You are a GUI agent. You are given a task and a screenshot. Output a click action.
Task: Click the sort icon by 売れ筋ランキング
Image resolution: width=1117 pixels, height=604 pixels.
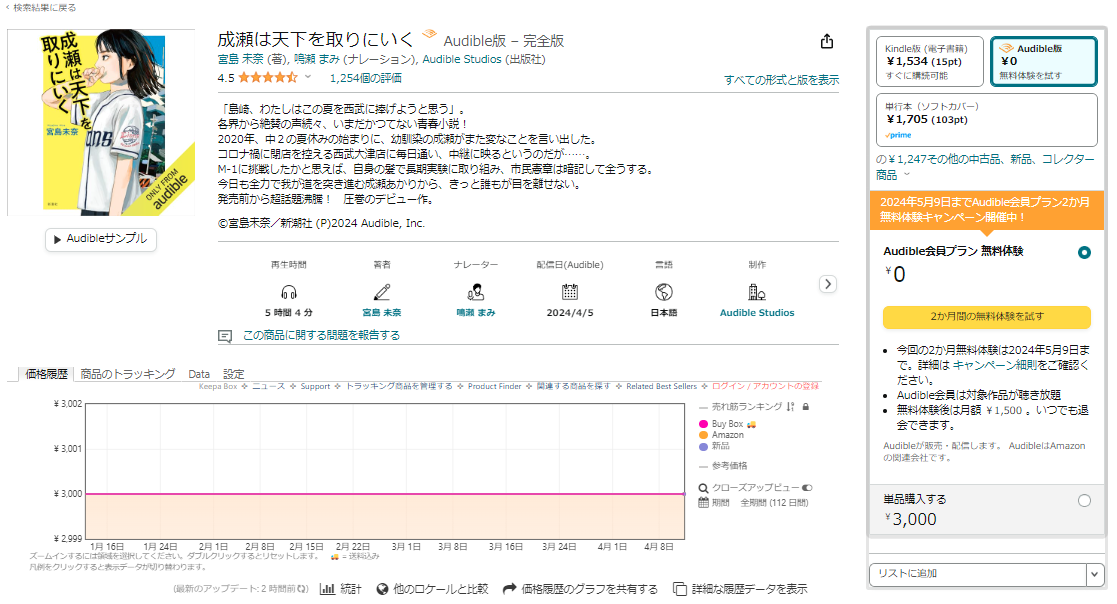(x=790, y=407)
